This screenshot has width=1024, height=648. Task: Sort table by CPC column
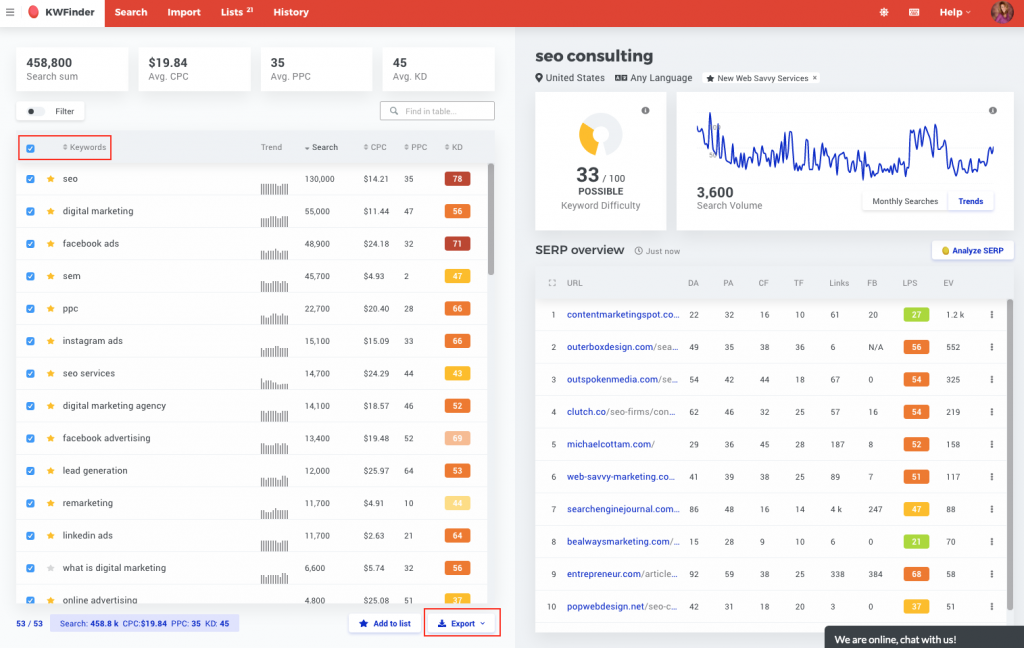point(375,148)
